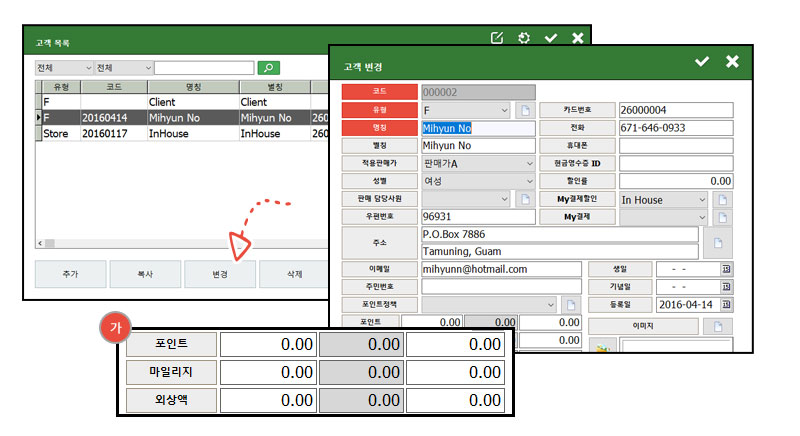Open the empty My결제 dropdown

tap(663, 217)
